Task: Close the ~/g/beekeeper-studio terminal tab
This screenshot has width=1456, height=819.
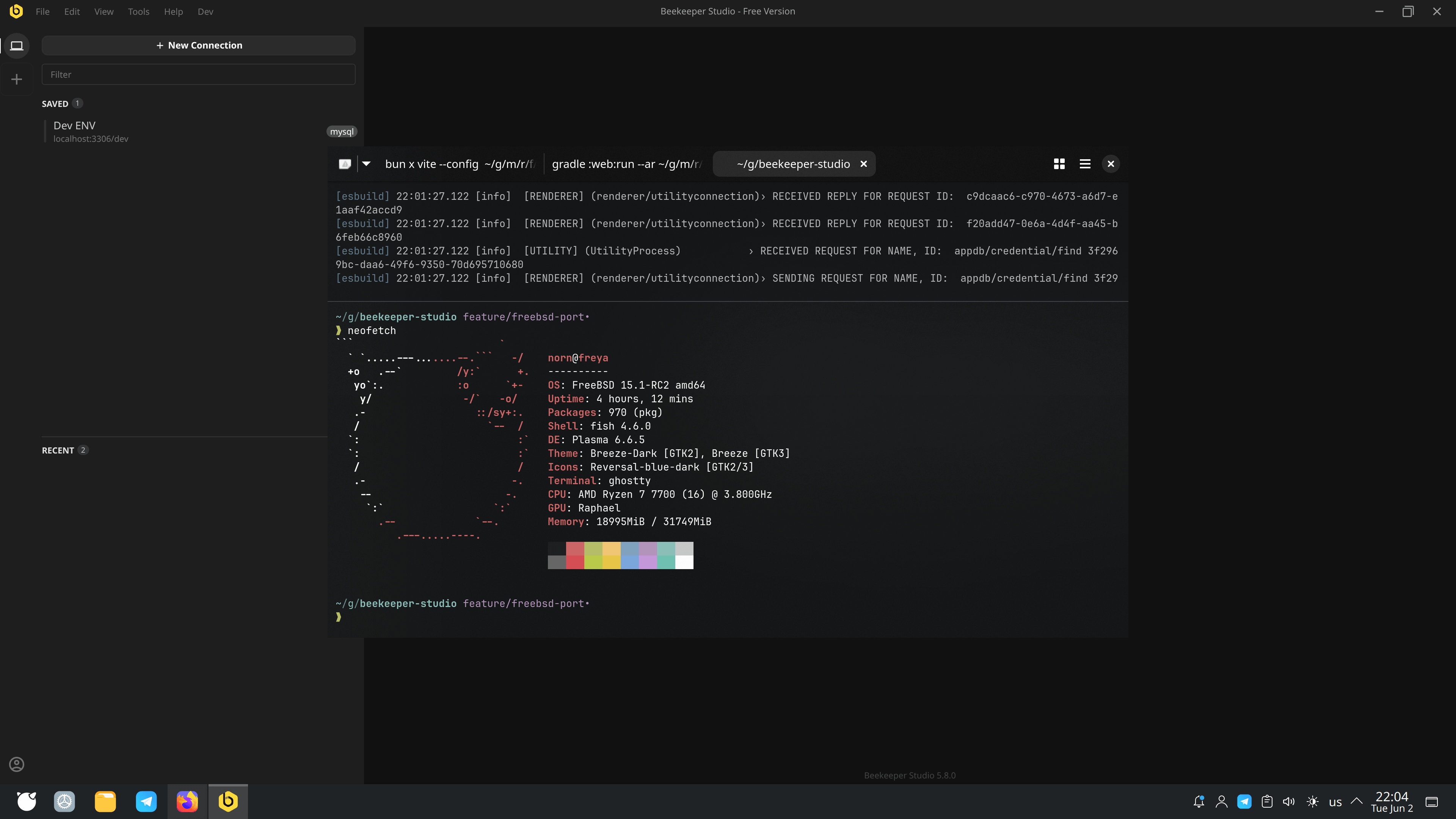Action: coord(864,164)
